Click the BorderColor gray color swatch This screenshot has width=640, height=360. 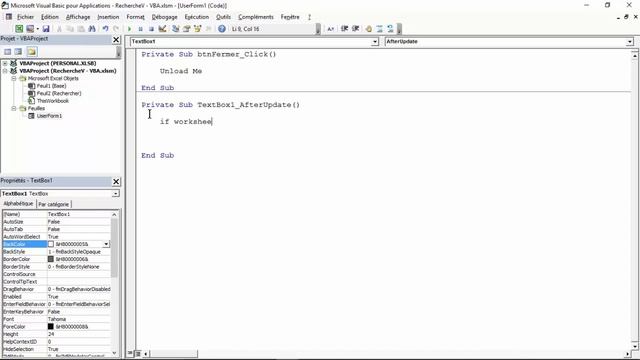point(51,259)
